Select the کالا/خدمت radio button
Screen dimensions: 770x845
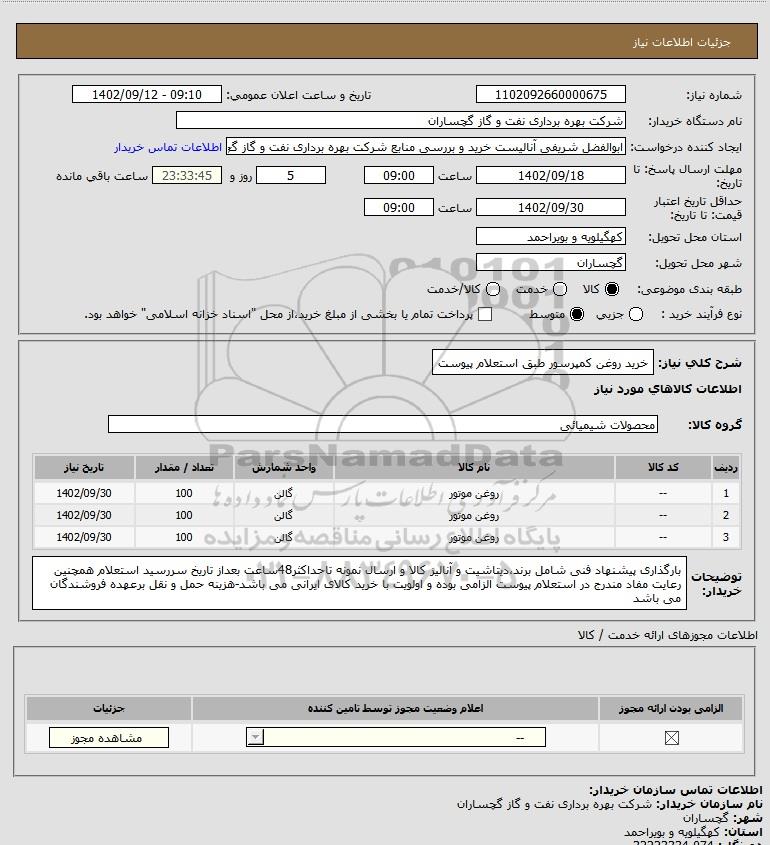(492, 289)
